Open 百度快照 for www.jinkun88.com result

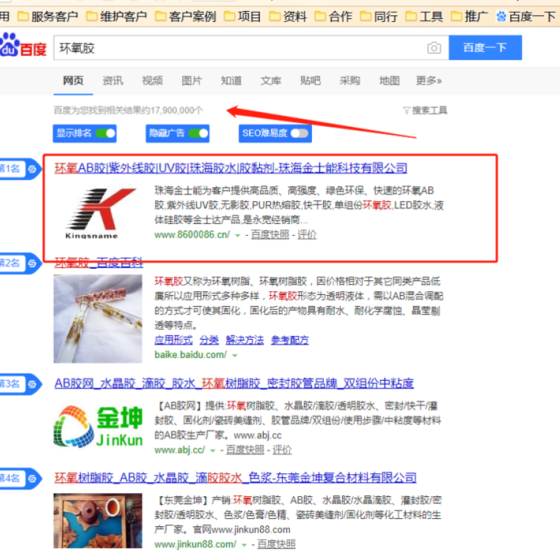coord(276,544)
